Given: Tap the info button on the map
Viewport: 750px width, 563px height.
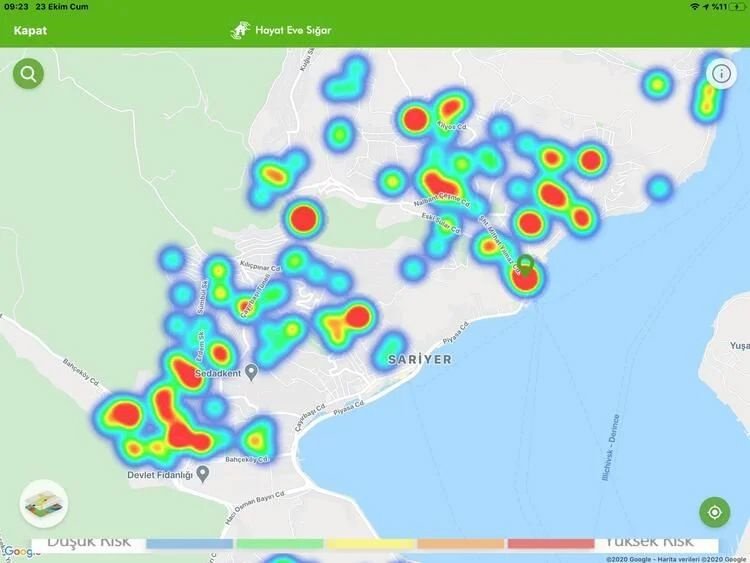Looking at the screenshot, I should tap(720, 73).
